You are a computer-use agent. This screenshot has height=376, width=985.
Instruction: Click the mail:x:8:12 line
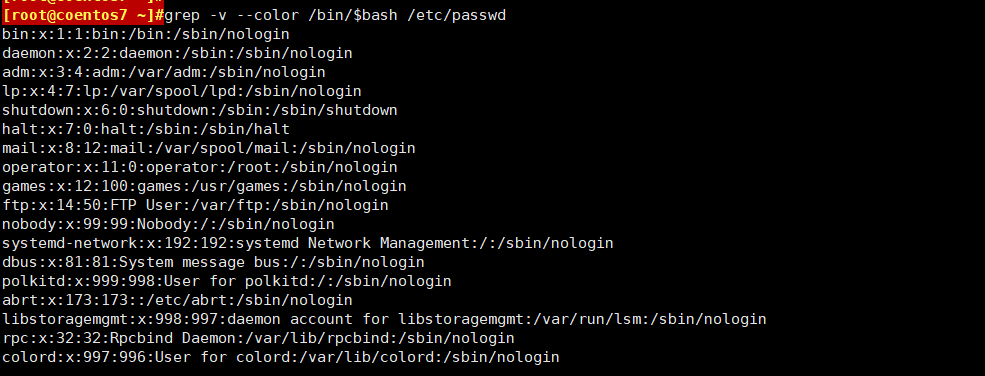pyautogui.click(x=209, y=149)
